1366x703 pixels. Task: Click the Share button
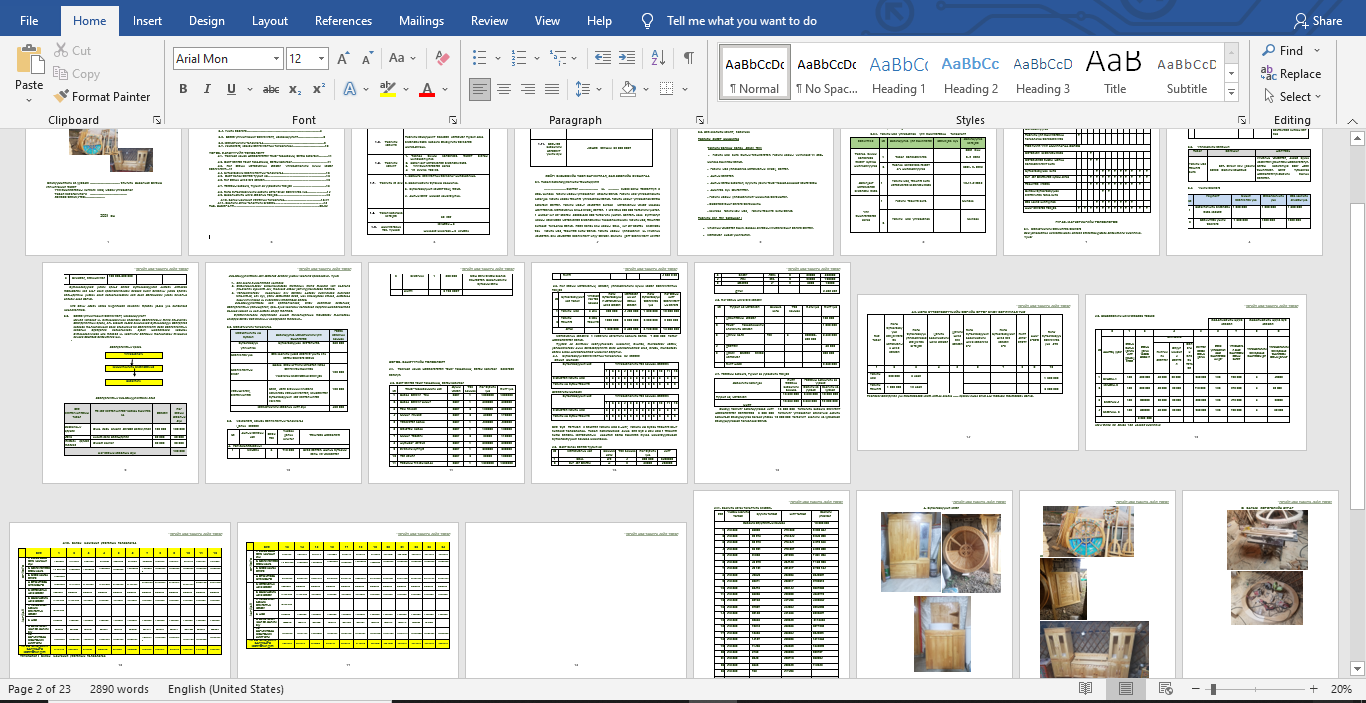pos(1317,21)
